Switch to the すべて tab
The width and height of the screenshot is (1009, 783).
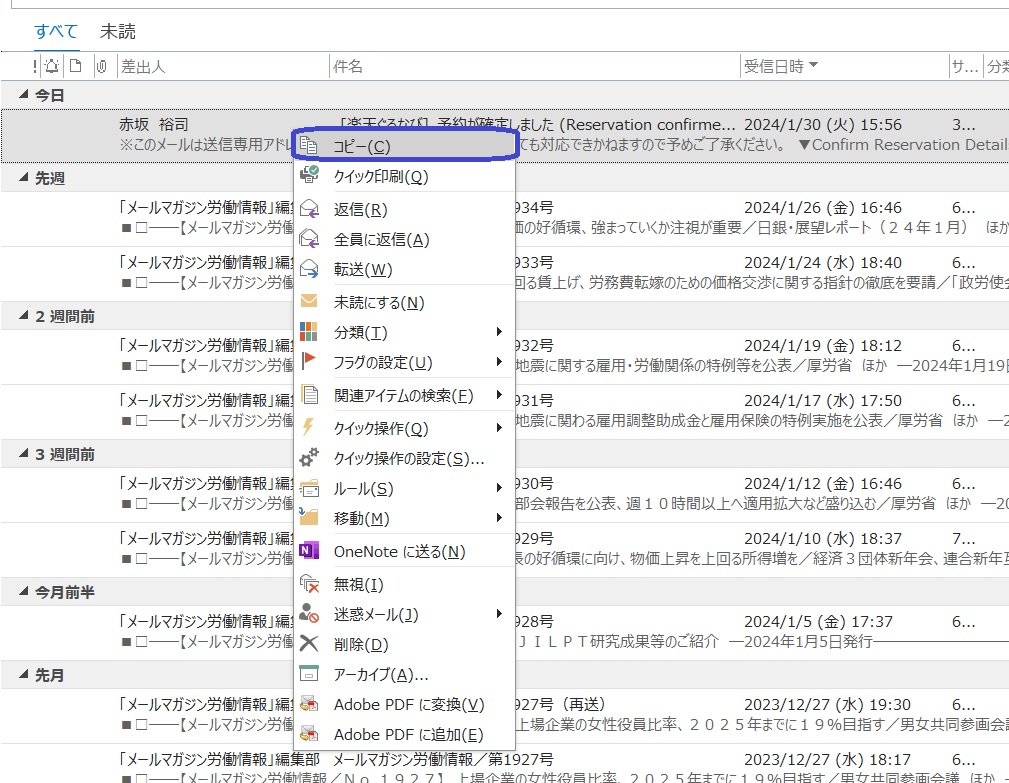coord(56,31)
